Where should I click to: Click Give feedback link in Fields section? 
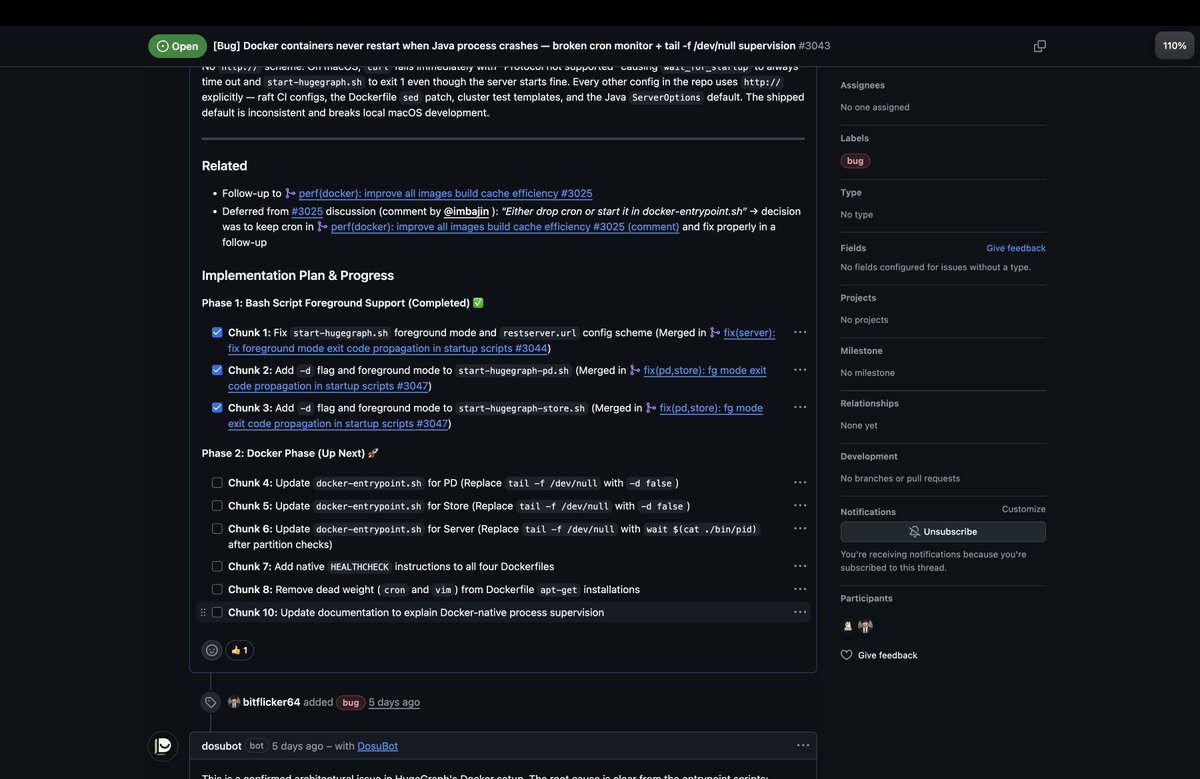click(1016, 248)
